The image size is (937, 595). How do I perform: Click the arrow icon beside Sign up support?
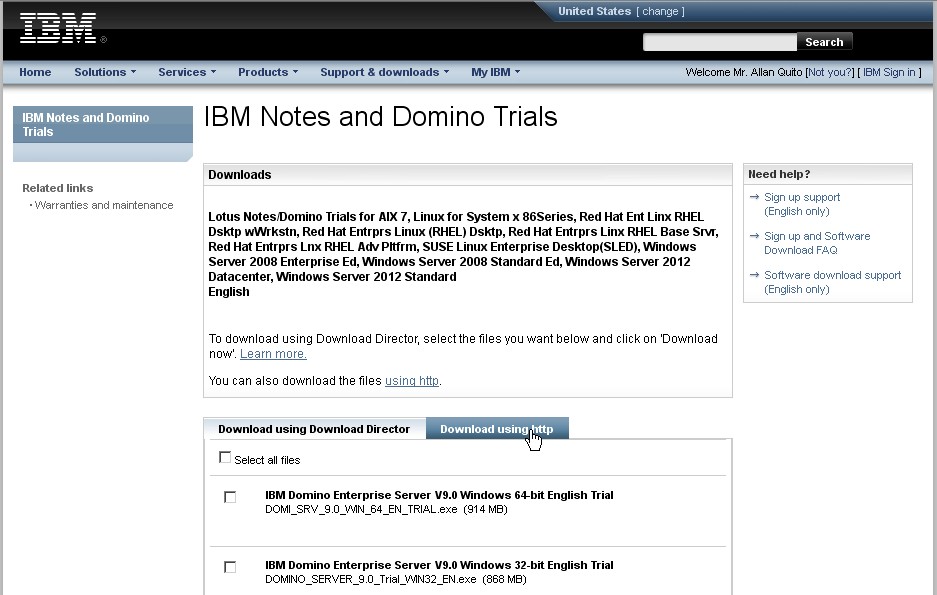(753, 197)
